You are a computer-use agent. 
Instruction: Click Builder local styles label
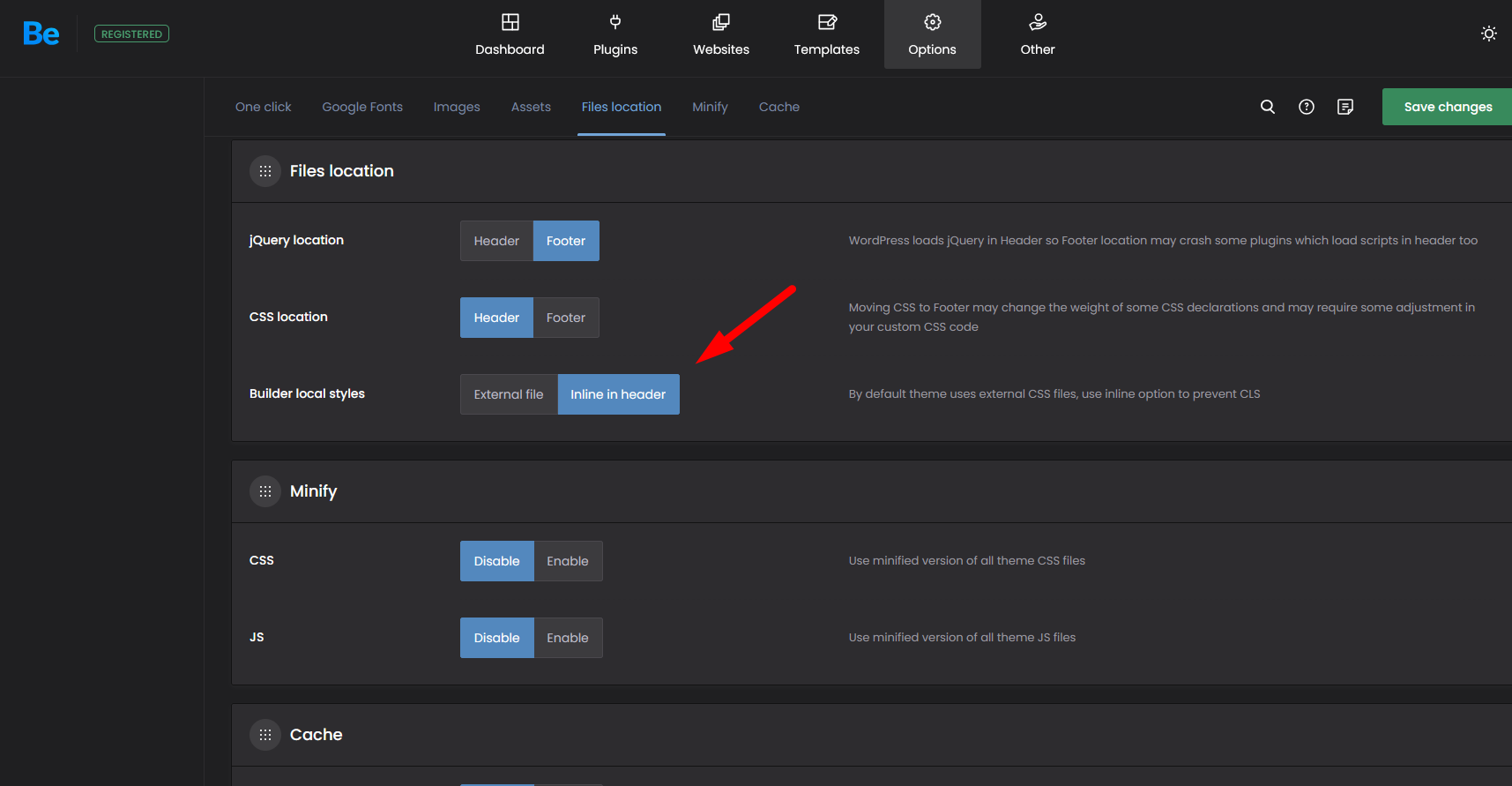point(307,393)
